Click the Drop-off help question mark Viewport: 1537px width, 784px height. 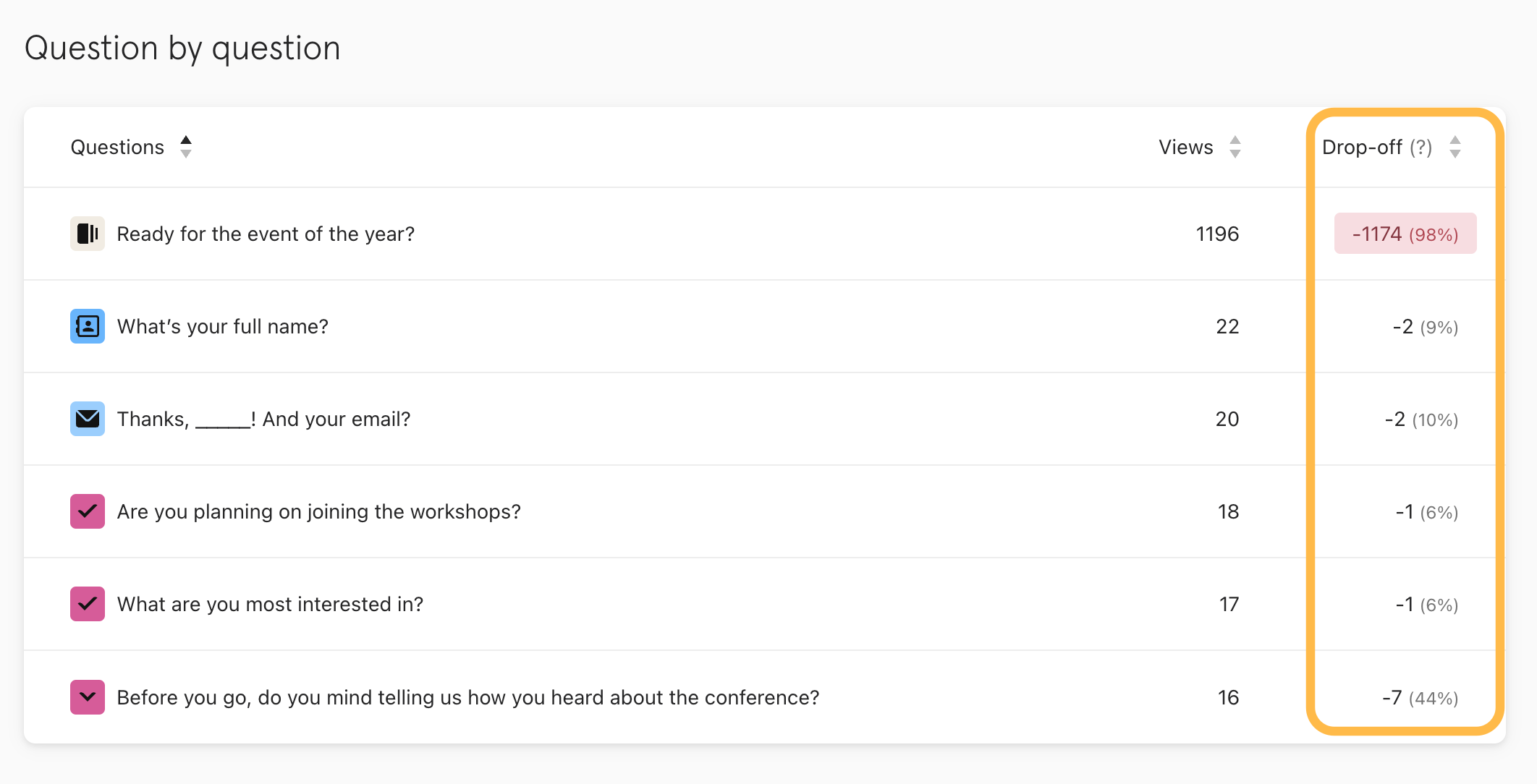pyautogui.click(x=1420, y=148)
